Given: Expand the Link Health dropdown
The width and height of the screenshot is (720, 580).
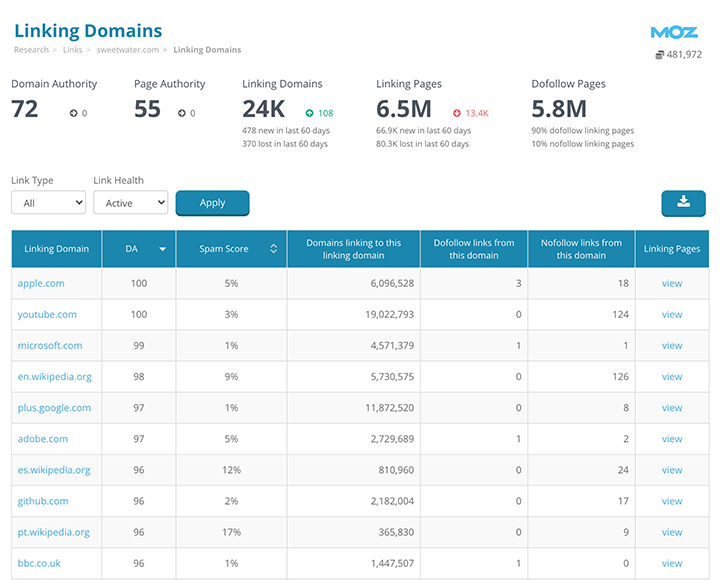Looking at the screenshot, I should [x=130, y=203].
